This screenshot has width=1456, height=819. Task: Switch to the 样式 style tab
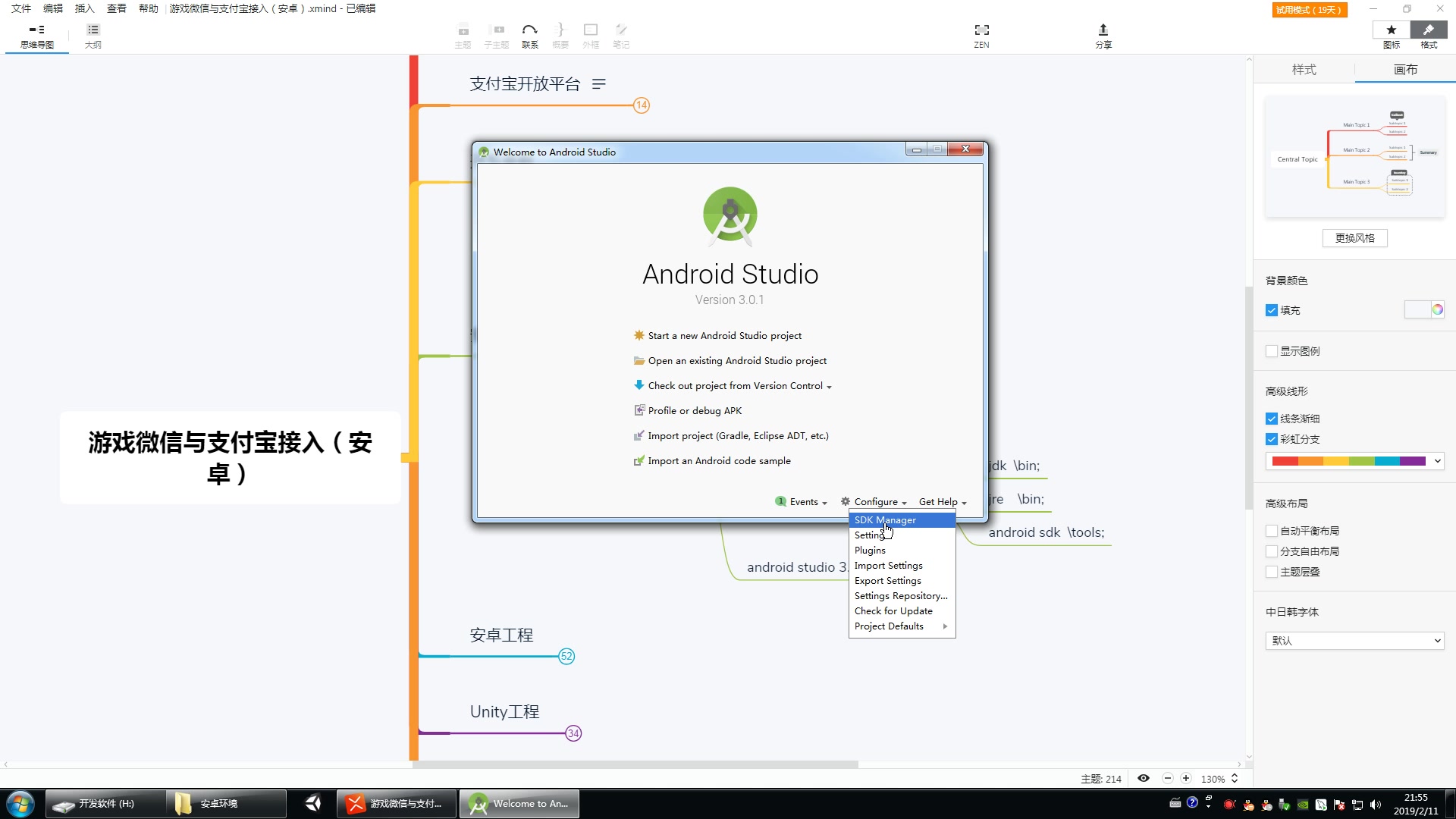1304,70
